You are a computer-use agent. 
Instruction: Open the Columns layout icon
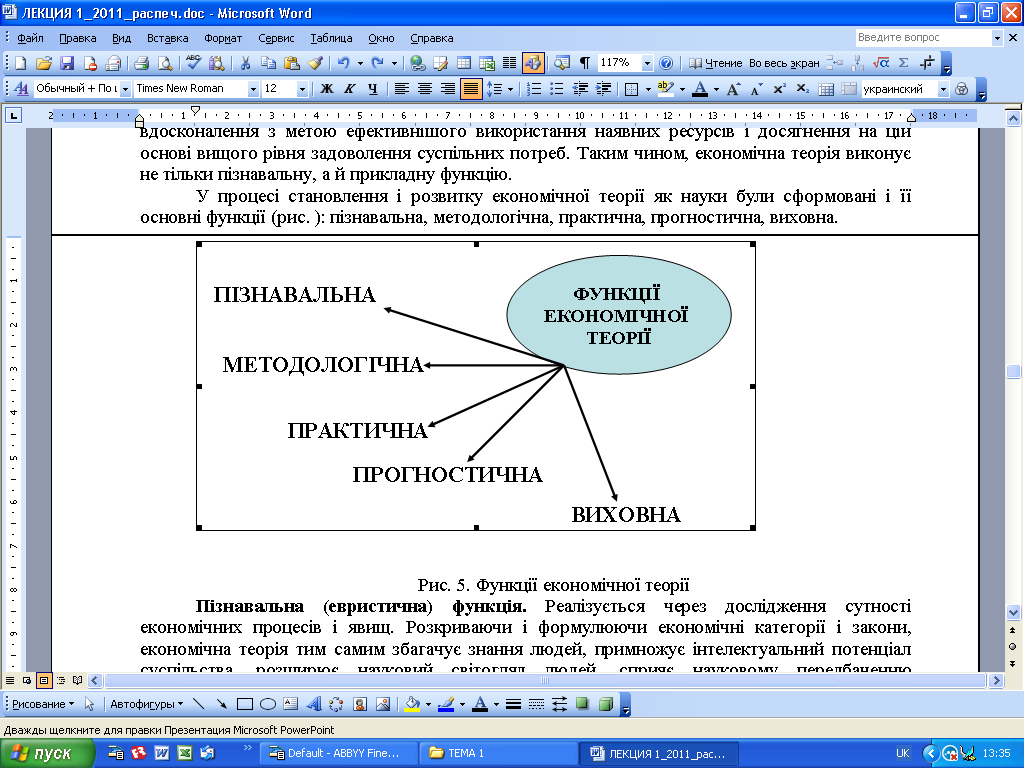tap(509, 63)
